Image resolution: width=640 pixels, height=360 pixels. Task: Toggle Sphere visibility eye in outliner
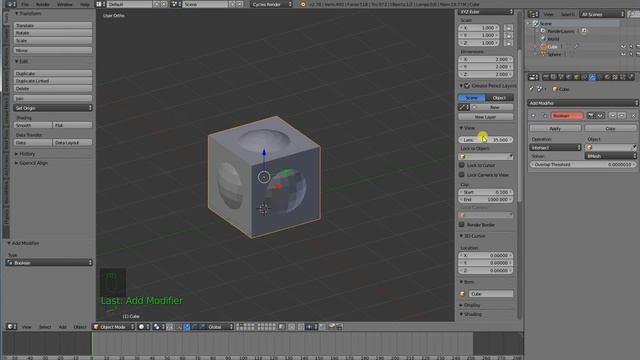(623, 54)
